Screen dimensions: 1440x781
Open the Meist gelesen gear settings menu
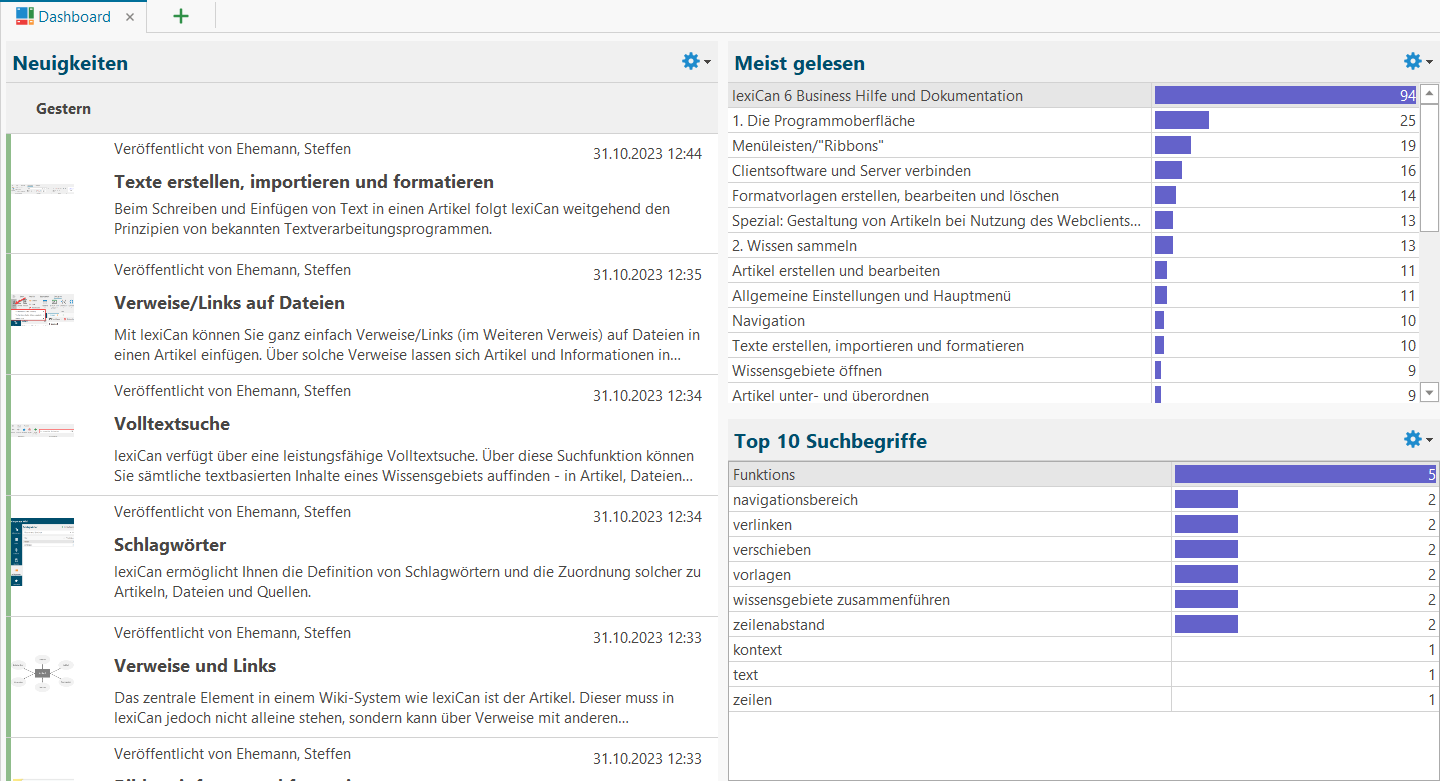(x=1418, y=62)
